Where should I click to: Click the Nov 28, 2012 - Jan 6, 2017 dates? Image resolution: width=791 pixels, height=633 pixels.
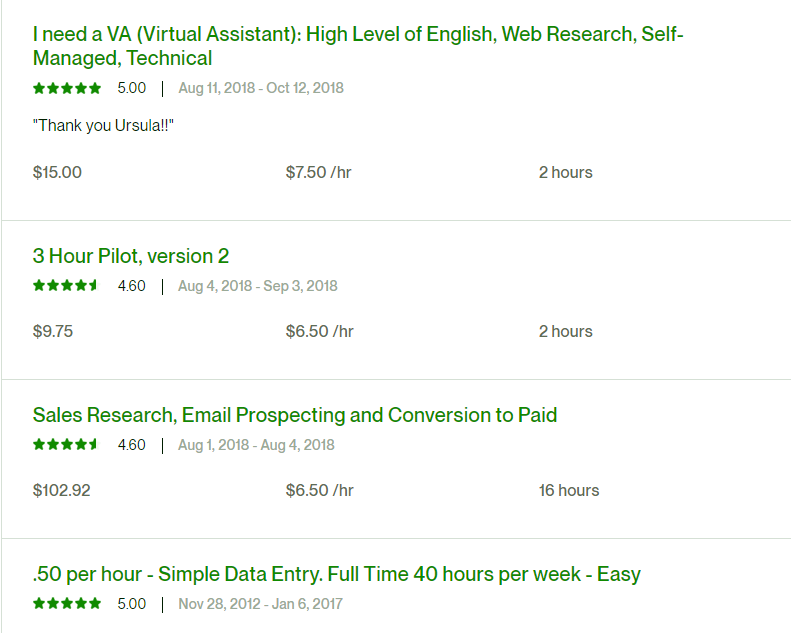(260, 604)
